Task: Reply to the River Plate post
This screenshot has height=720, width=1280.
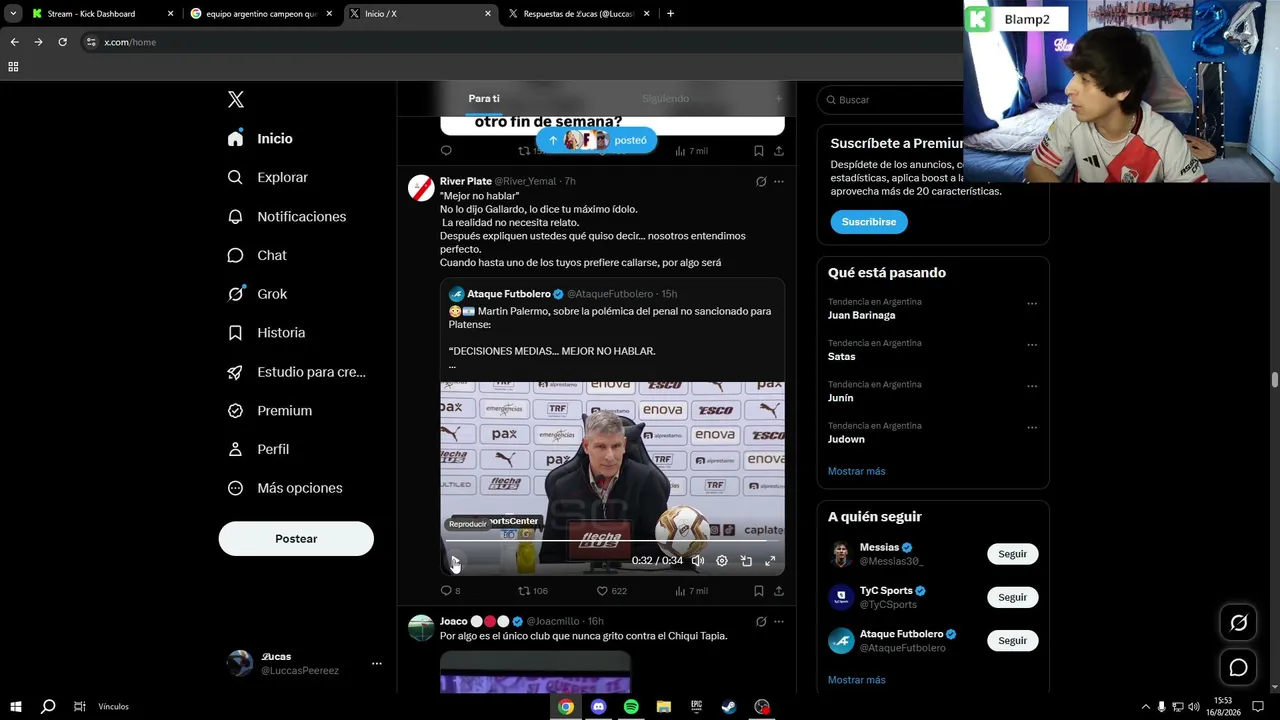Action: [446, 591]
